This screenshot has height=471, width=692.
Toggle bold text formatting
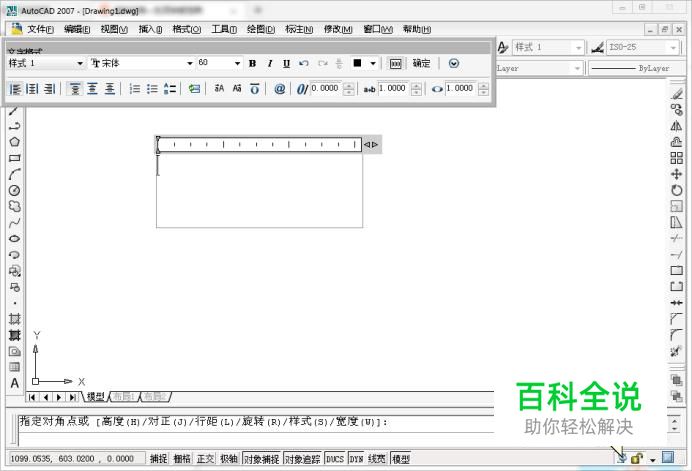pyautogui.click(x=252, y=64)
